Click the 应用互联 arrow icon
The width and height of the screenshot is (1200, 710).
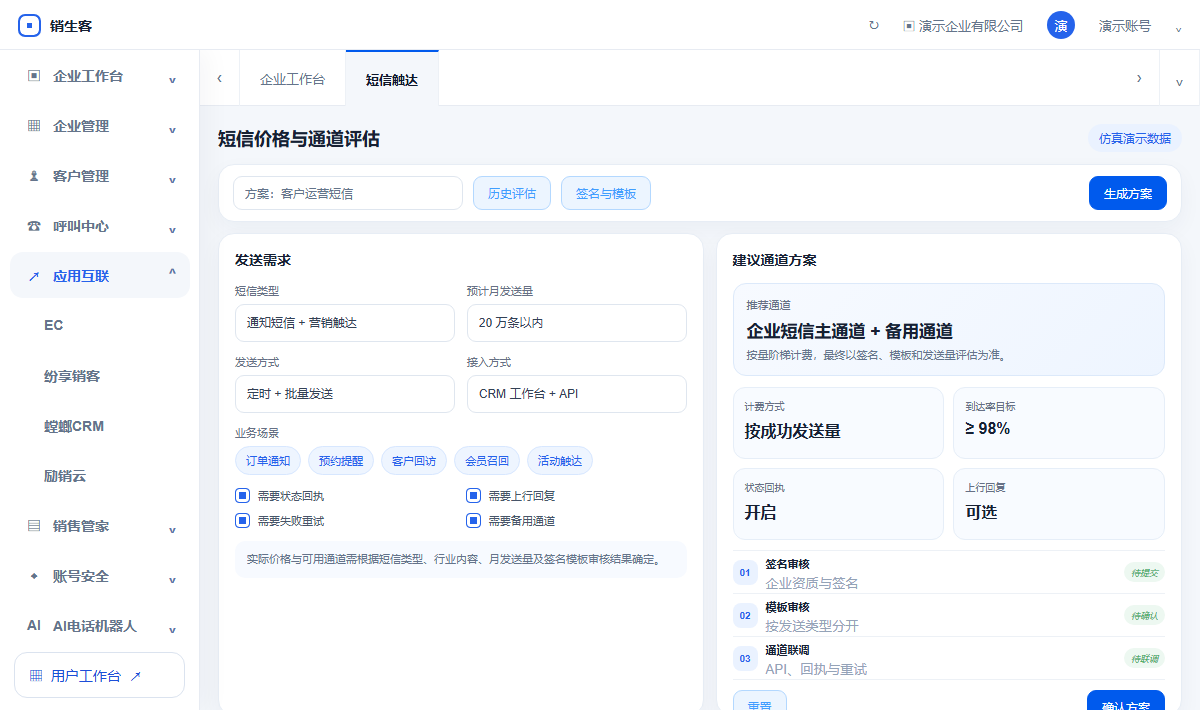click(34, 276)
